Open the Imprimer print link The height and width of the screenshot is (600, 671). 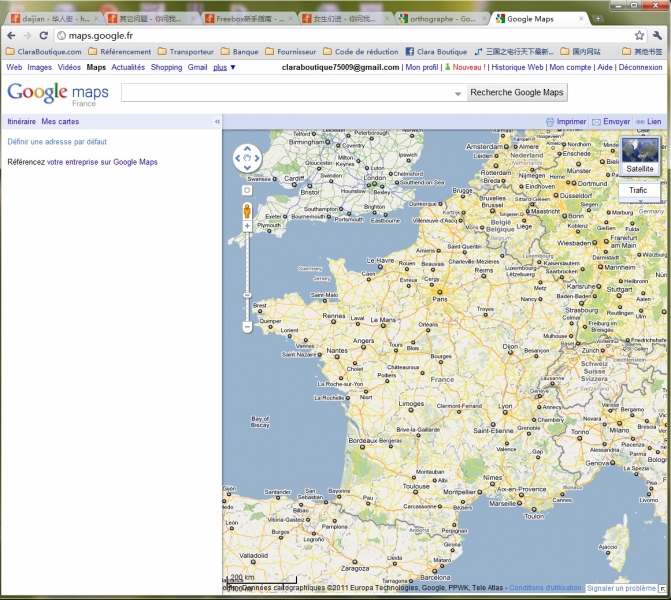click(571, 121)
